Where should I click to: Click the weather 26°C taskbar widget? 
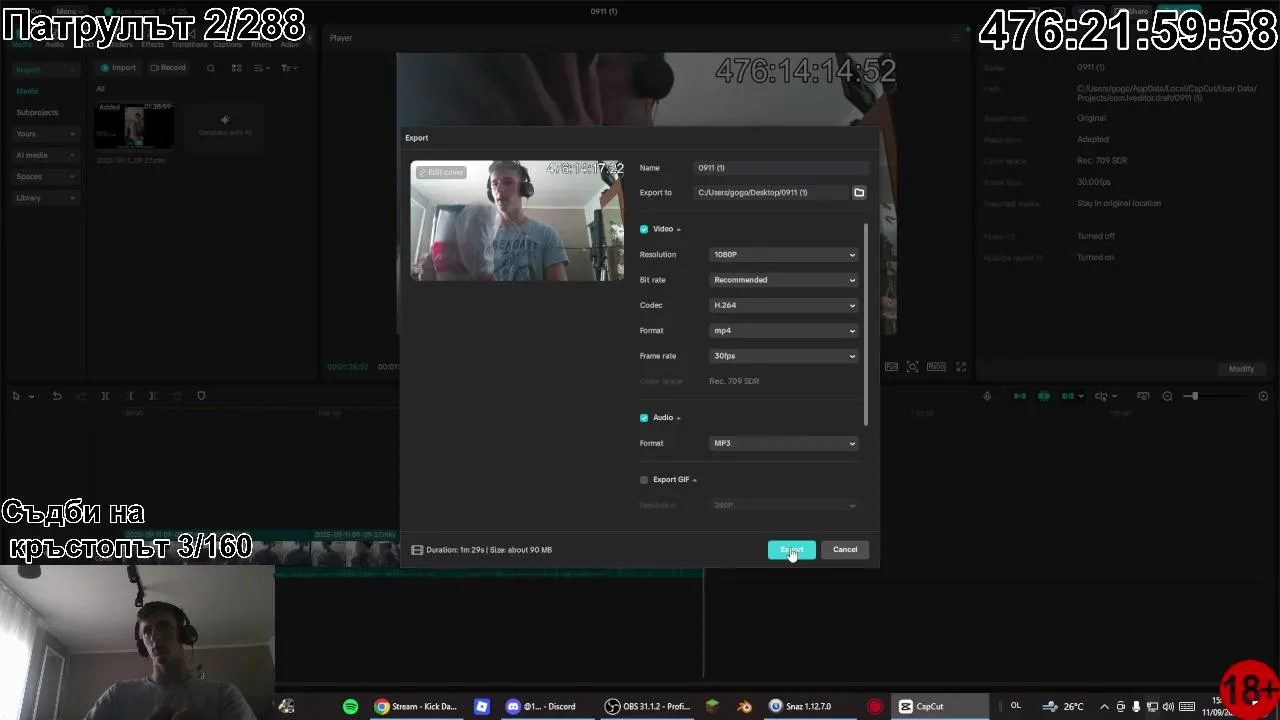[x=1063, y=706]
